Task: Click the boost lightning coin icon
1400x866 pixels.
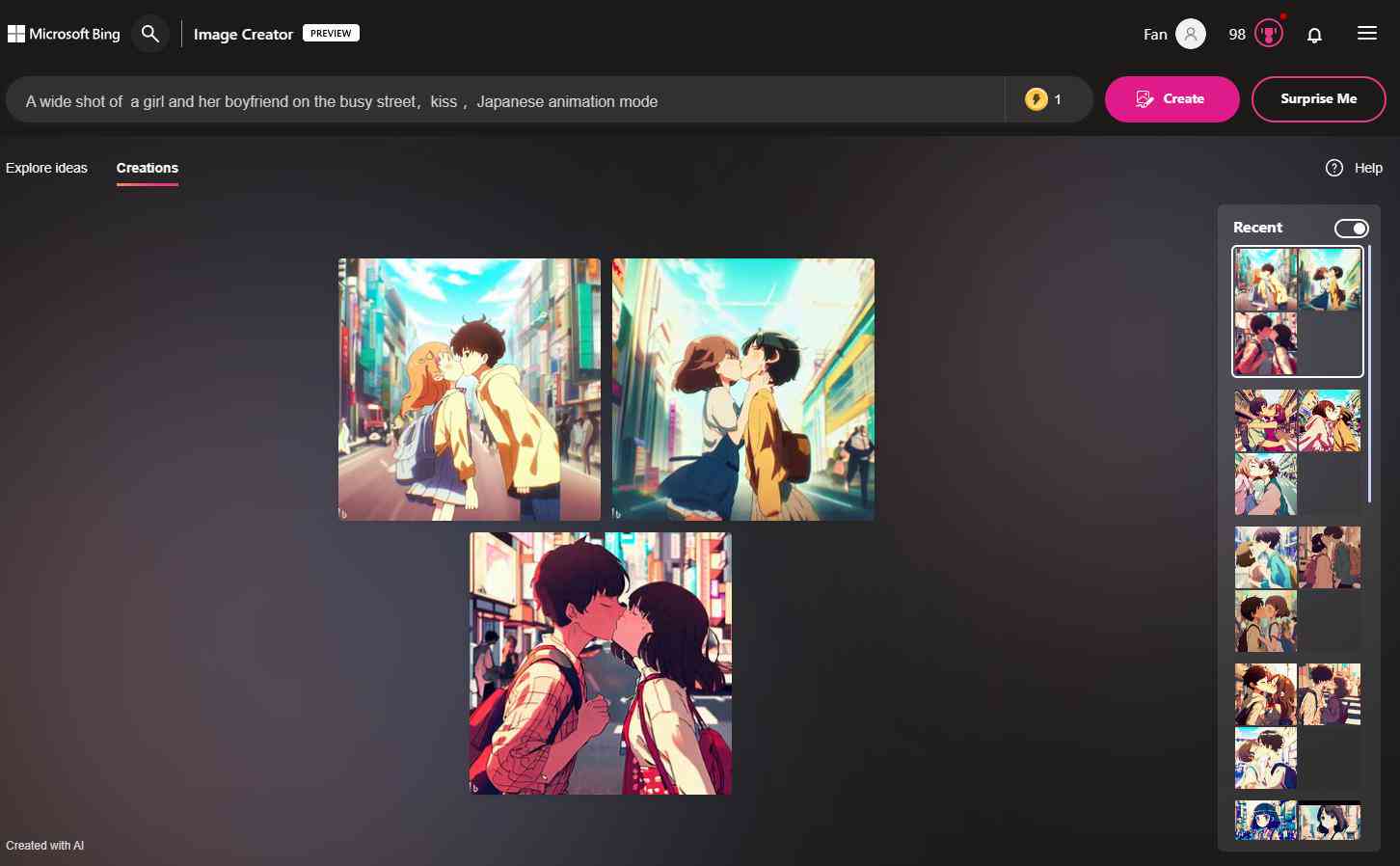Action: [1037, 99]
